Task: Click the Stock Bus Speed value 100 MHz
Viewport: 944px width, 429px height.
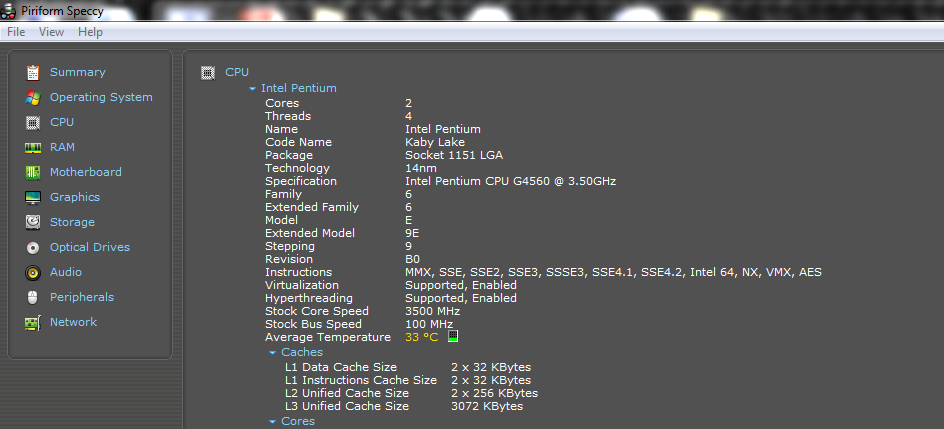Action: (429, 324)
